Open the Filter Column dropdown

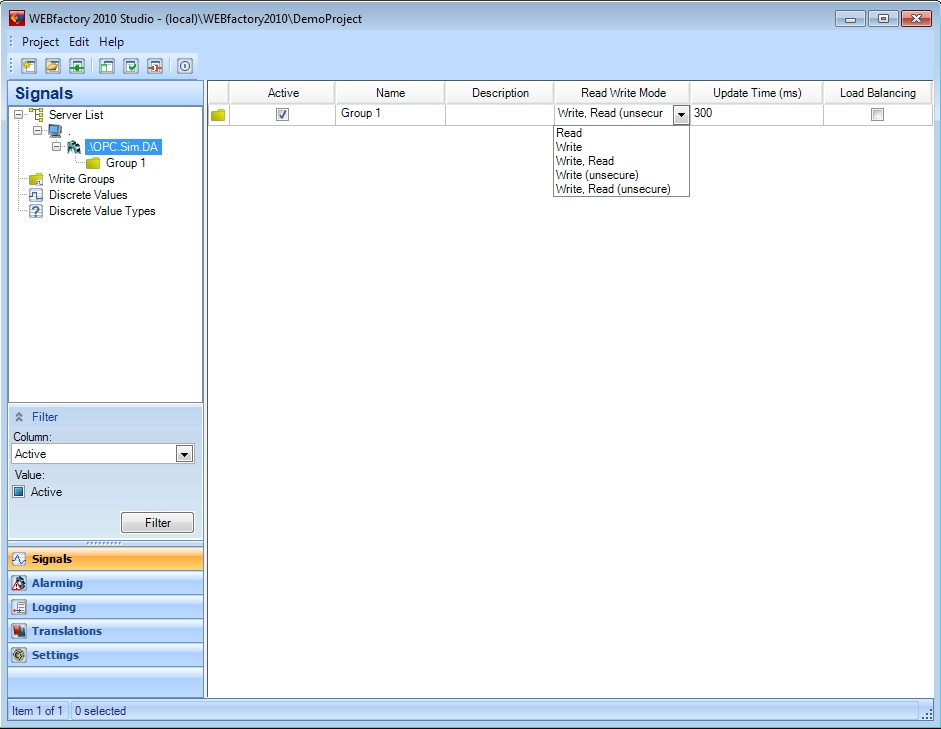coord(184,454)
